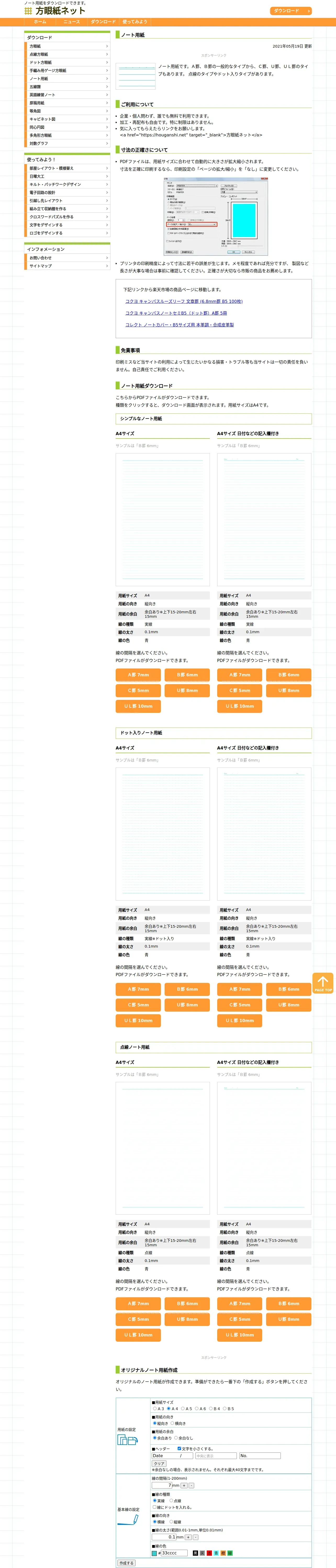336x1568 pixels.
Task: Open 手編み用ゲージ方眼紙 sidebar entry
Action: click(x=67, y=71)
